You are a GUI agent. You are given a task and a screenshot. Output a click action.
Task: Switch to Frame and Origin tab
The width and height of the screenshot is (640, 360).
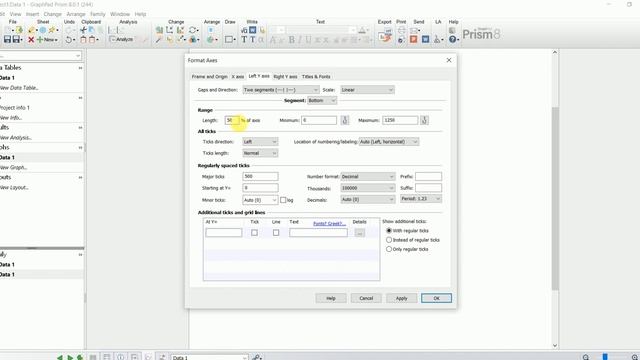[209, 77]
